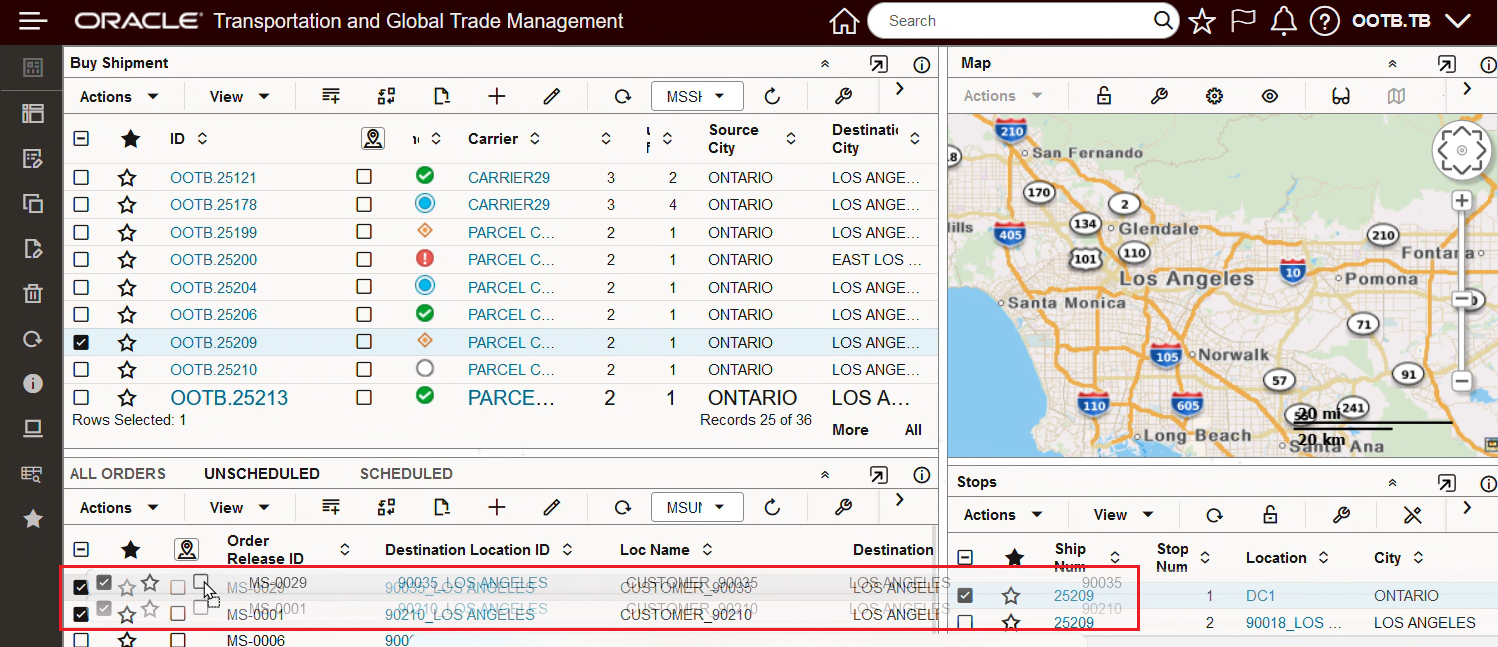The width and height of the screenshot is (1498, 647).
Task: Sort by Source City column
Action: 734,139
